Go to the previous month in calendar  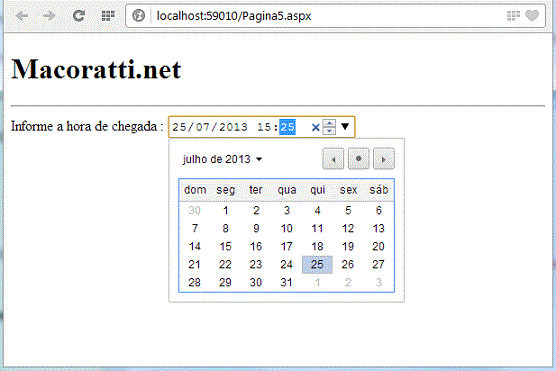coord(333,159)
